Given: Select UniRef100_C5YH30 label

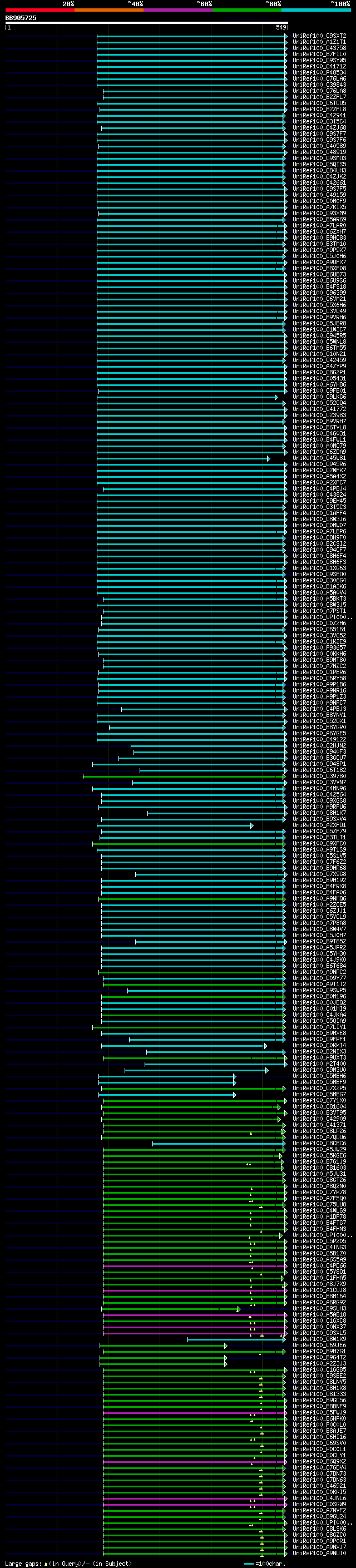Looking at the screenshot, I should pyautogui.click(x=319, y=953).
